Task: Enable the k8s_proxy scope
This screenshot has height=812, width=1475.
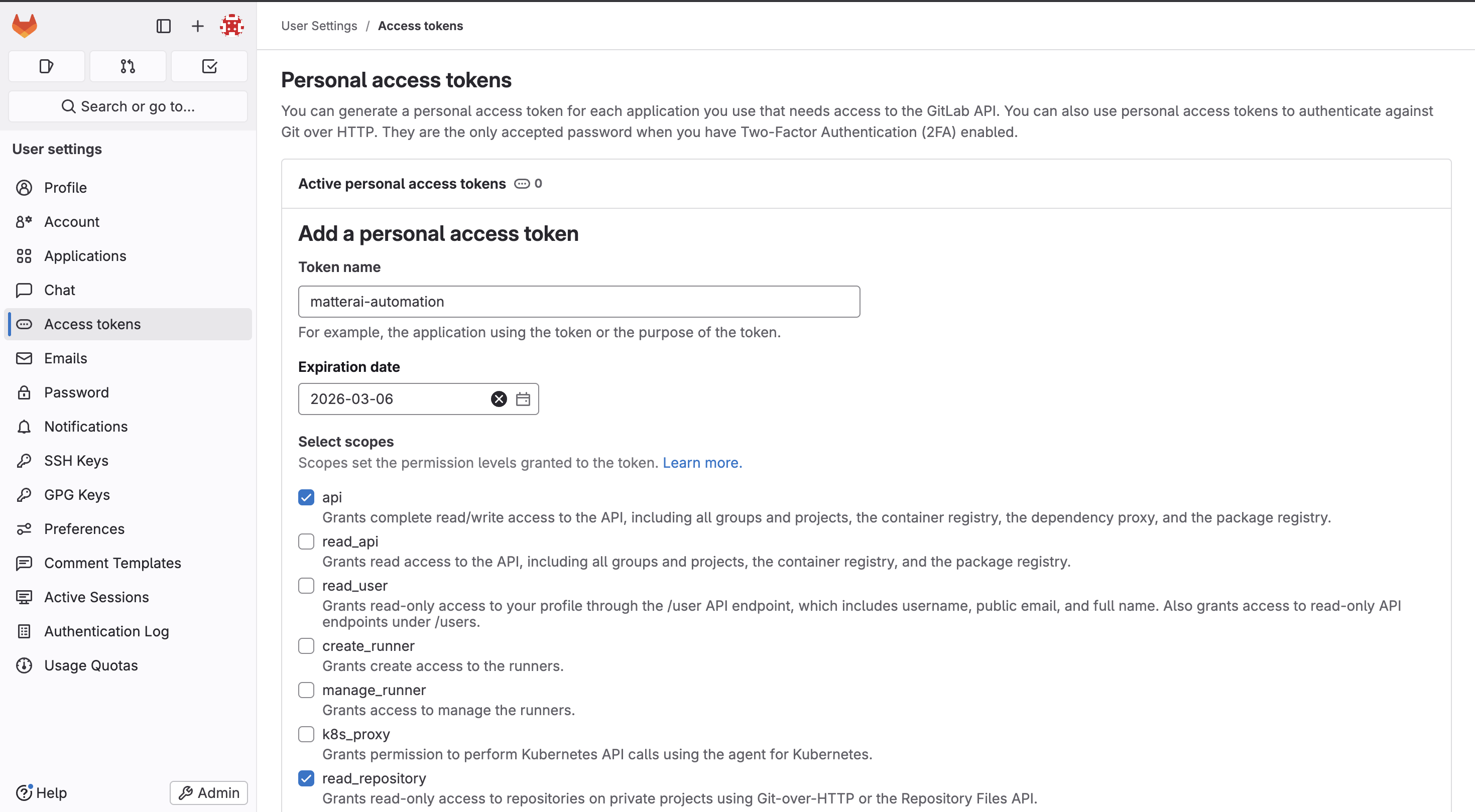Action: (x=306, y=734)
